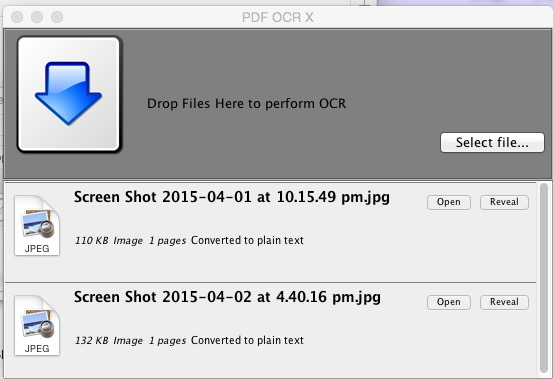Click the 132 KB Image status line
Viewport: 553px width, 379px height.
click(x=189, y=341)
